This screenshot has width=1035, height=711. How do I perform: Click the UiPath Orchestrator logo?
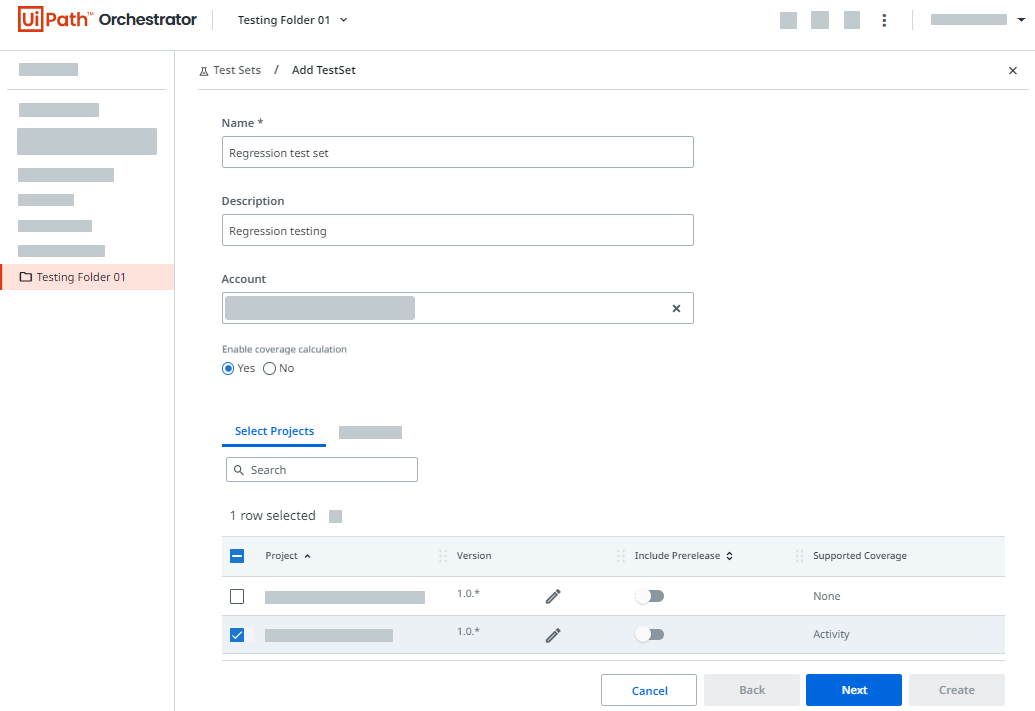pyautogui.click(x=107, y=20)
